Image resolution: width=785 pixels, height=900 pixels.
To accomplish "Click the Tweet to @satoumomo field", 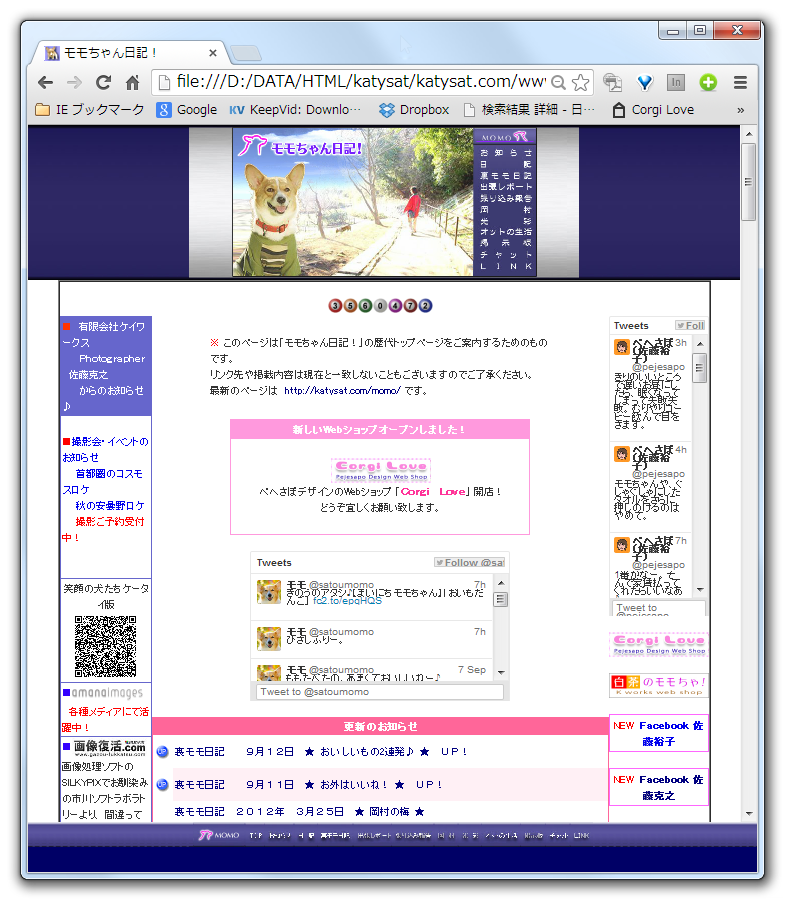I will (380, 692).
